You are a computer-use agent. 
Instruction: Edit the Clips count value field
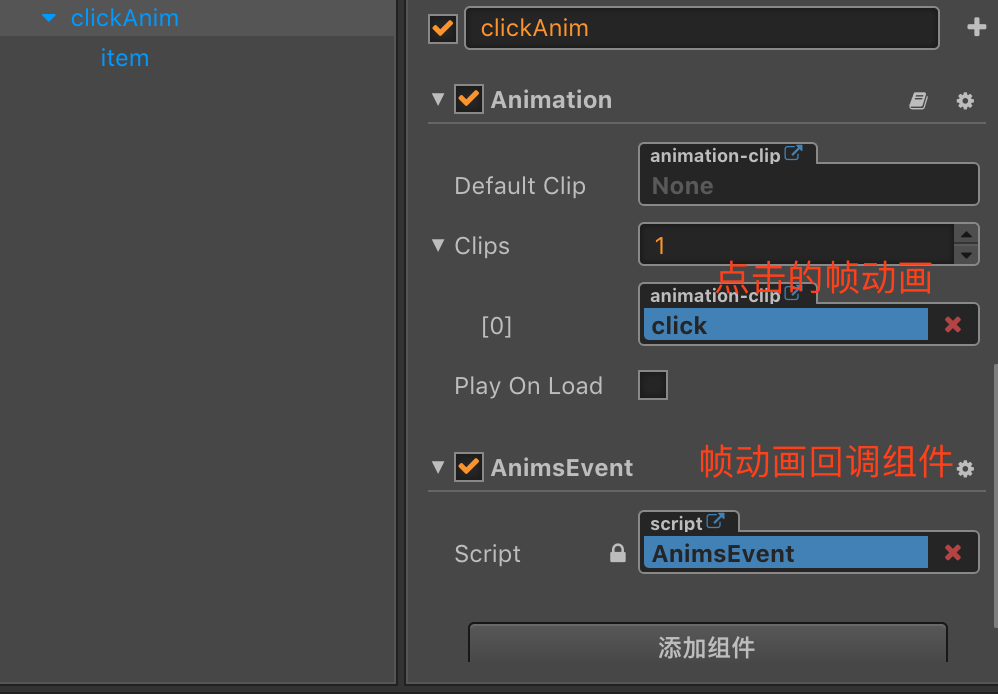(x=796, y=244)
